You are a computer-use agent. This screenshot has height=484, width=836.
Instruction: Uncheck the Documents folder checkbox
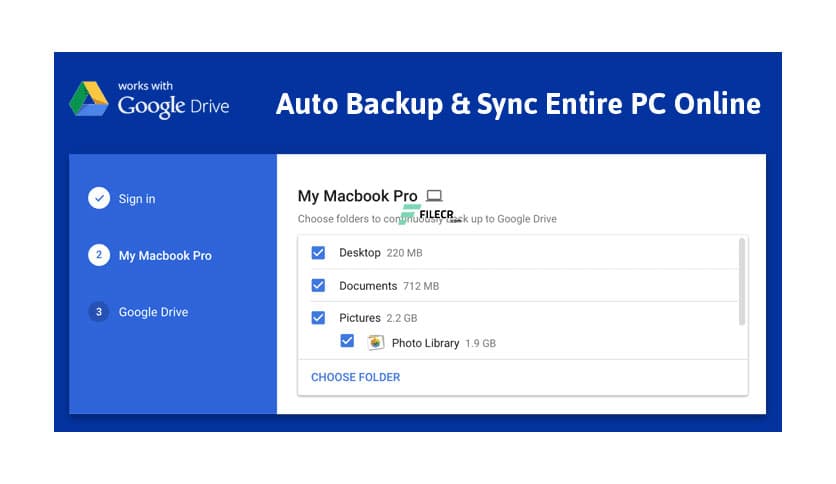[x=318, y=285]
